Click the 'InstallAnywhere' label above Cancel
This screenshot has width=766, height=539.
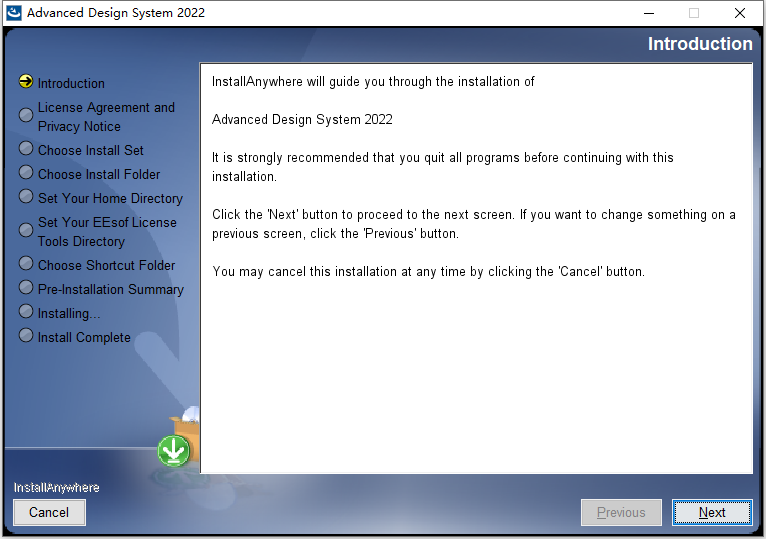pos(57,487)
